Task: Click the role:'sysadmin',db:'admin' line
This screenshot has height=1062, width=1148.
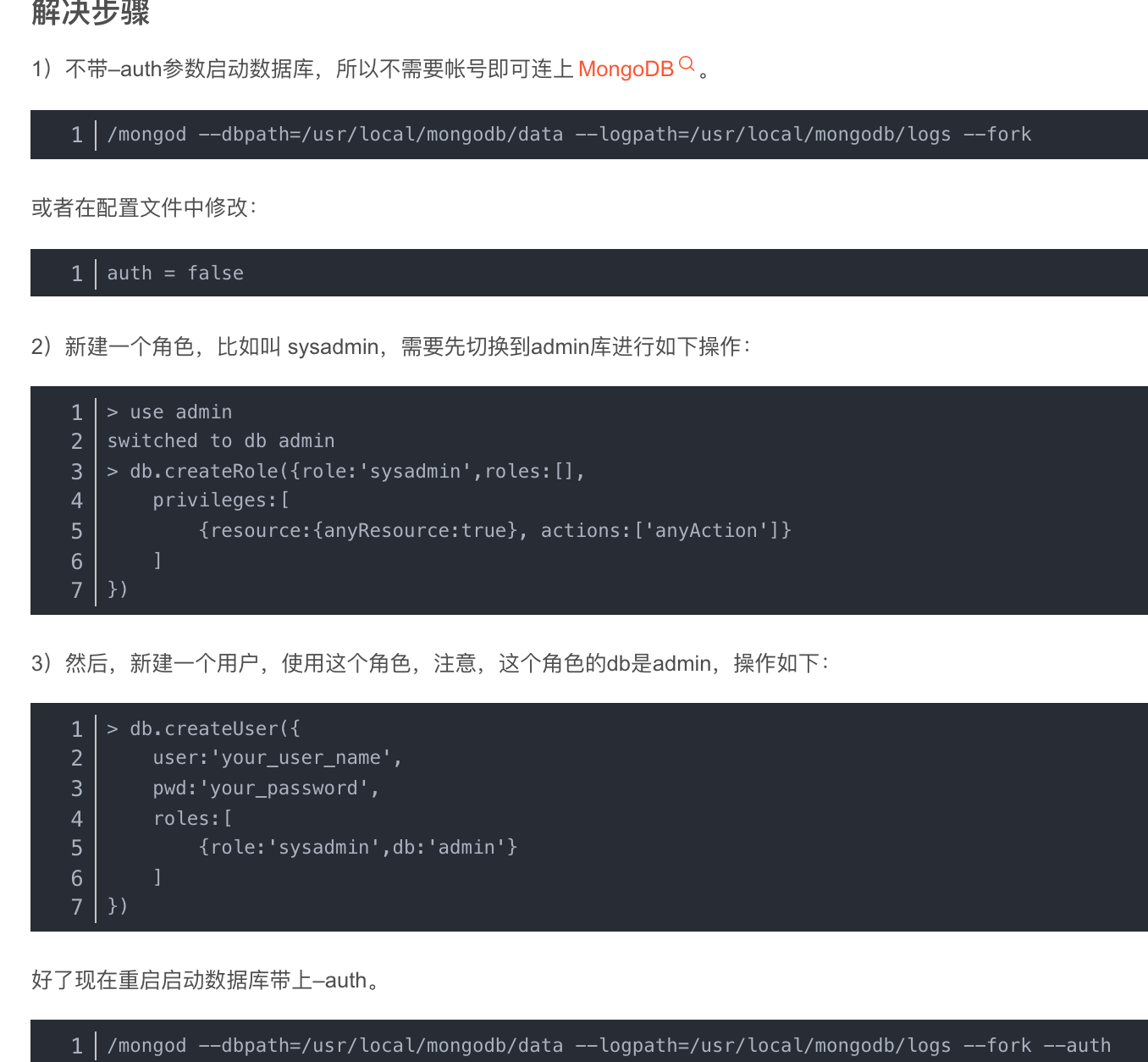Action: [x=357, y=848]
